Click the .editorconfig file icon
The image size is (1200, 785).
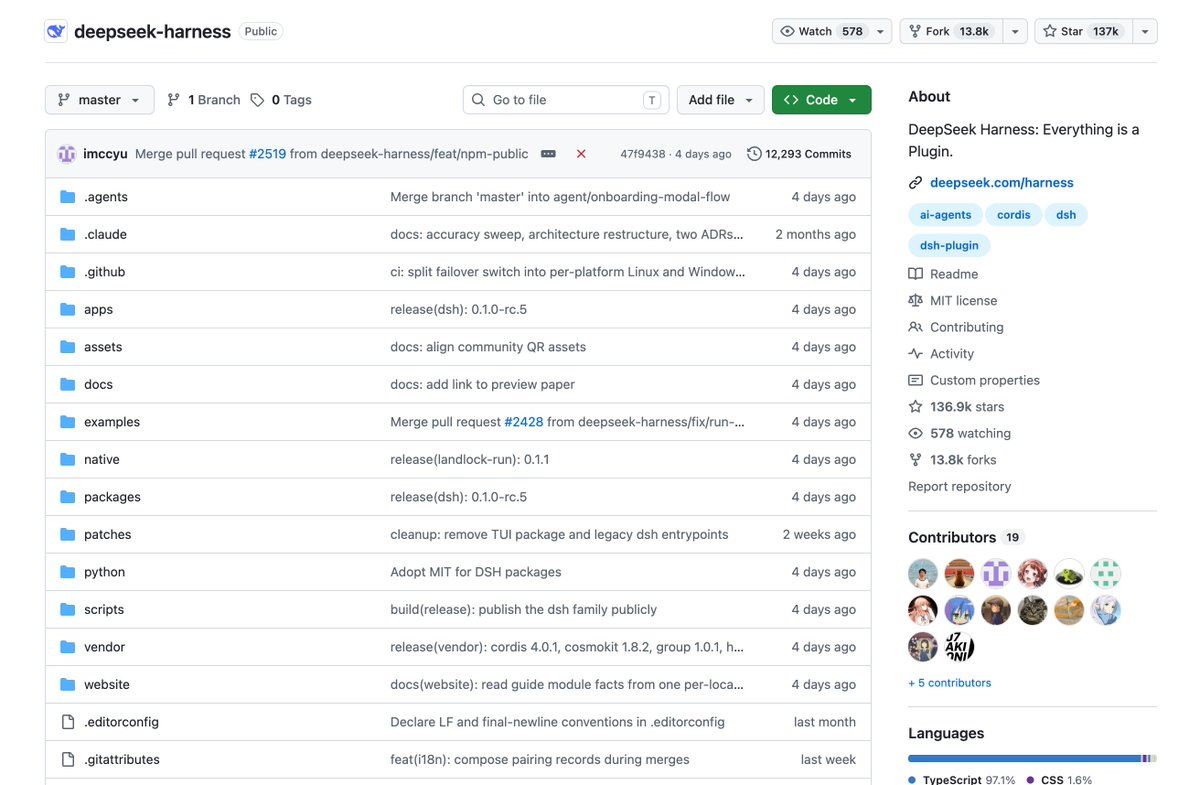(68, 722)
